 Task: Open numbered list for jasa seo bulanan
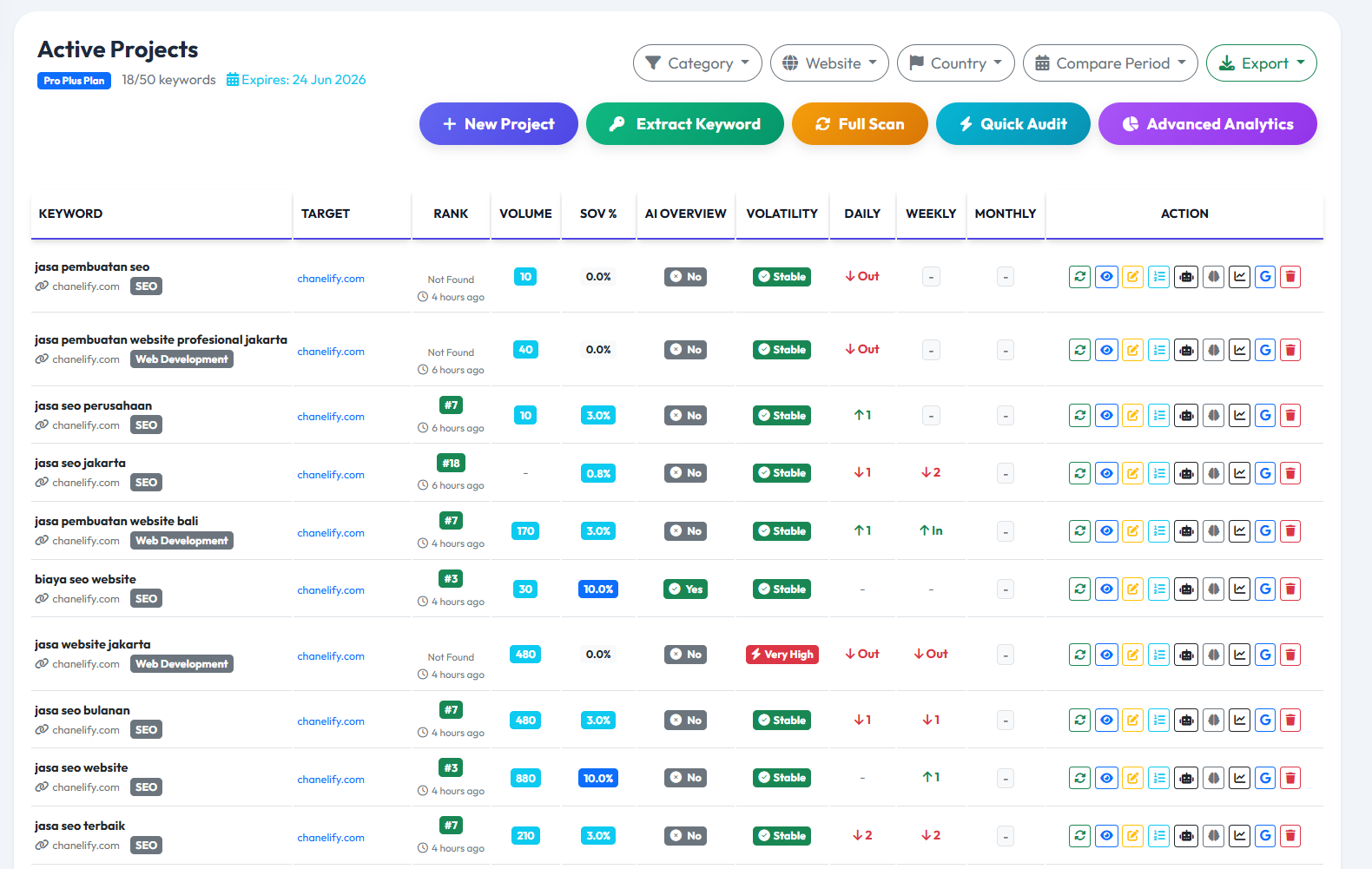click(1159, 721)
